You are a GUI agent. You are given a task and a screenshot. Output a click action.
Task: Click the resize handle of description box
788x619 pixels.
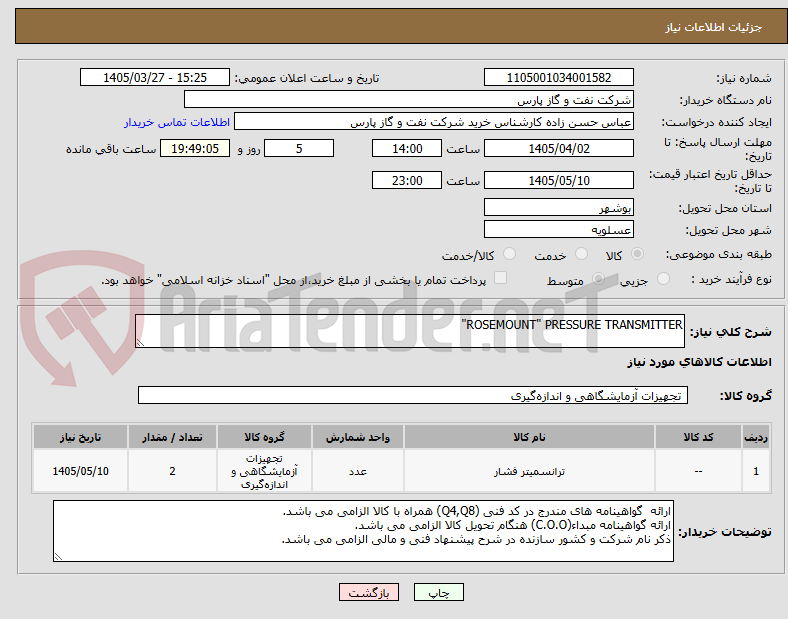pyautogui.click(x=140, y=343)
